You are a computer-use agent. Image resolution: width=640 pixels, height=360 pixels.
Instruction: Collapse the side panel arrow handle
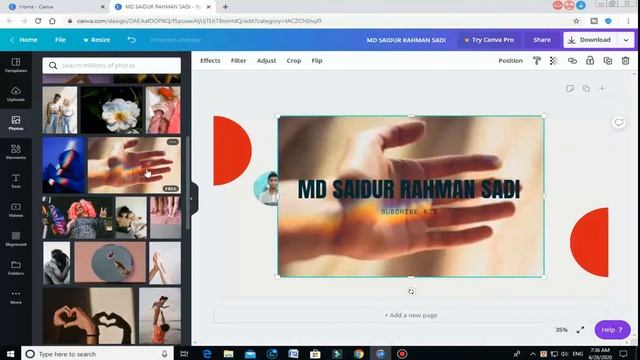point(194,199)
